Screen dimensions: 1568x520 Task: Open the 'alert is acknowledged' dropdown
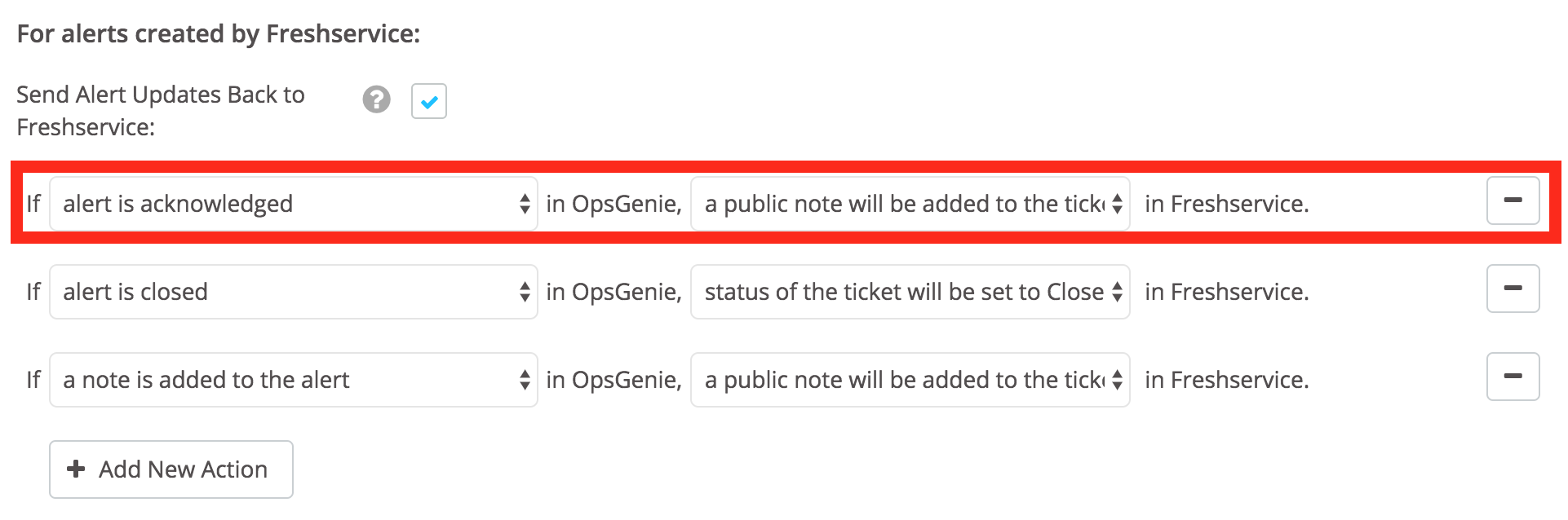(294, 204)
